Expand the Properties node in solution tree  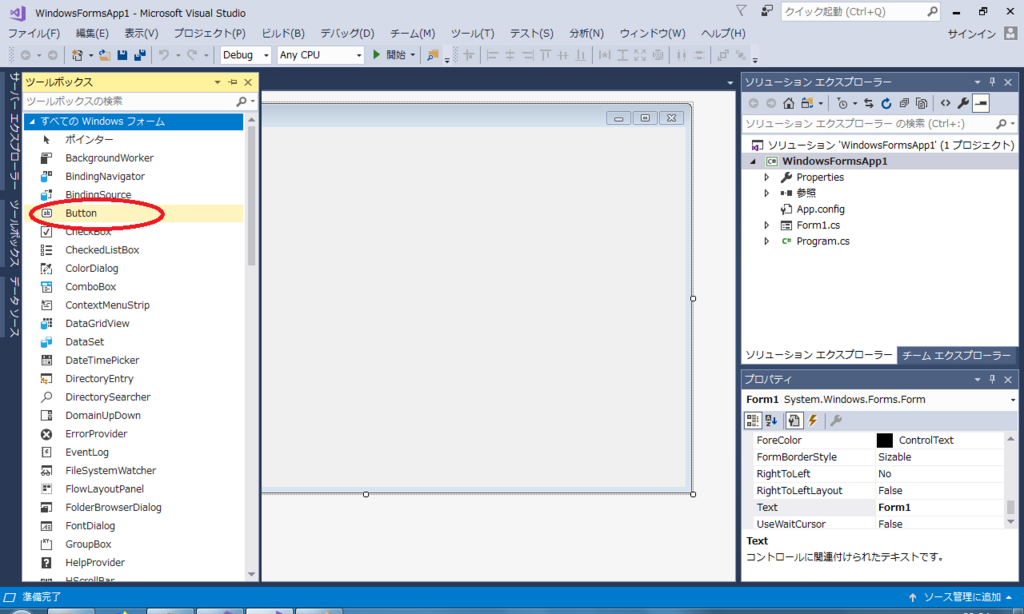[x=767, y=177]
